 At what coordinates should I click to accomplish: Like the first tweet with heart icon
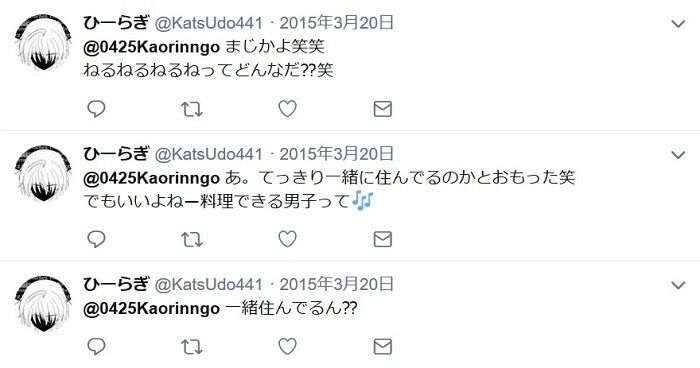click(288, 109)
